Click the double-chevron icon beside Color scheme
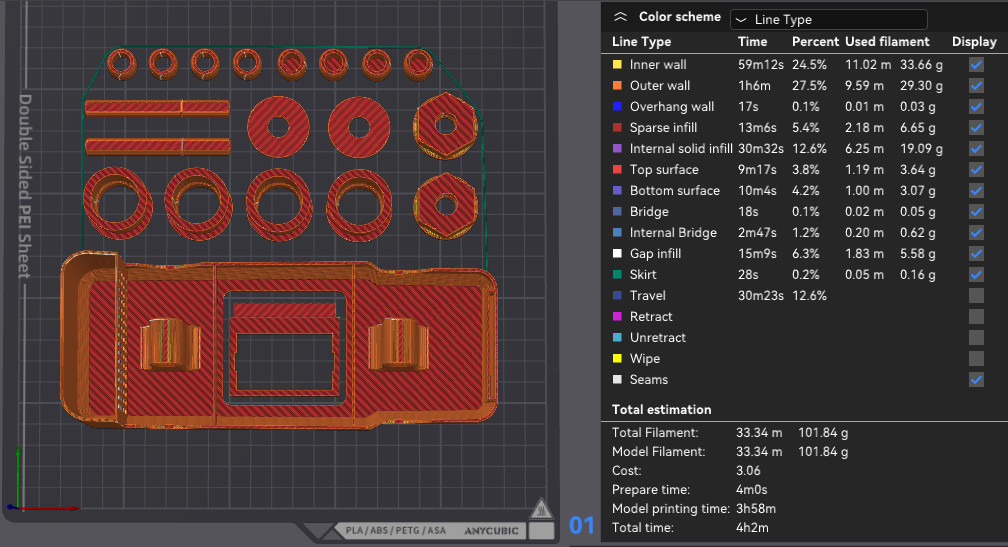The height and width of the screenshot is (547, 1008). (x=621, y=17)
